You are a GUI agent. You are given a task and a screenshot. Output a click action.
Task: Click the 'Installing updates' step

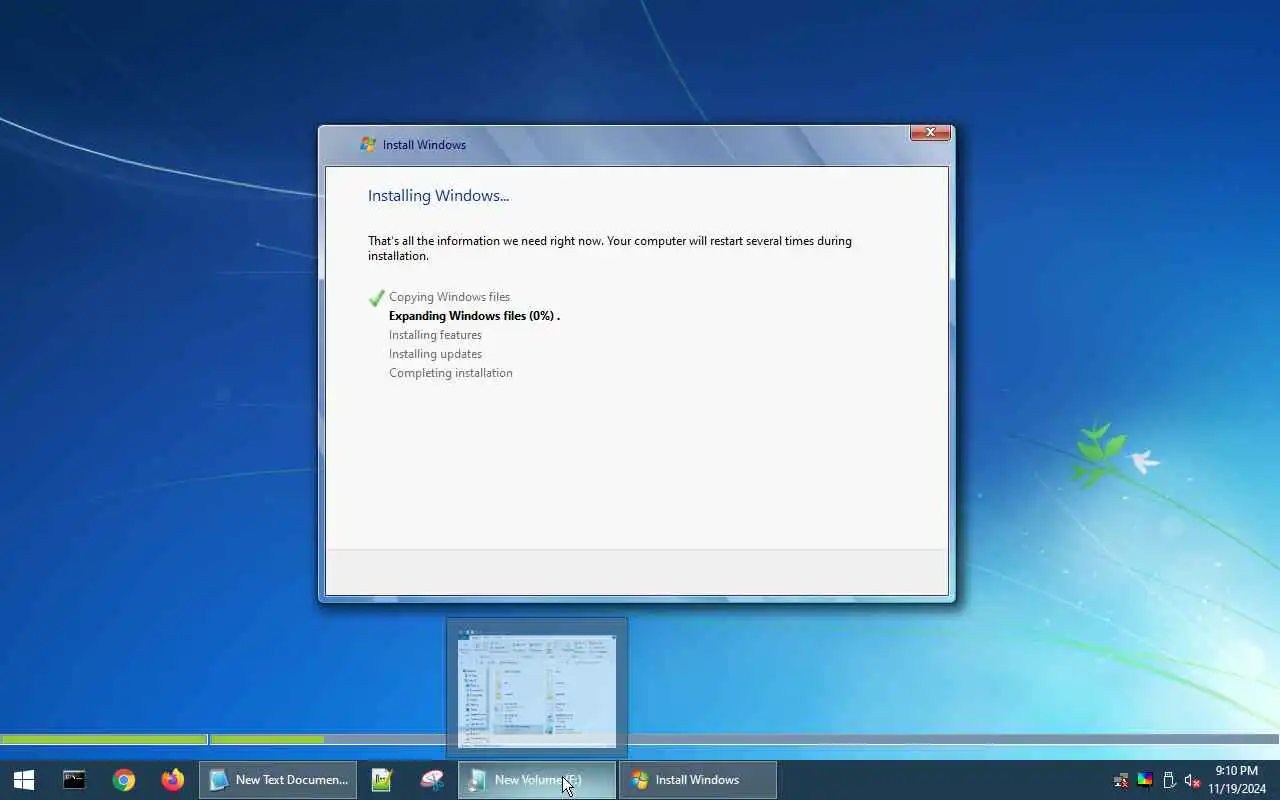pos(435,354)
